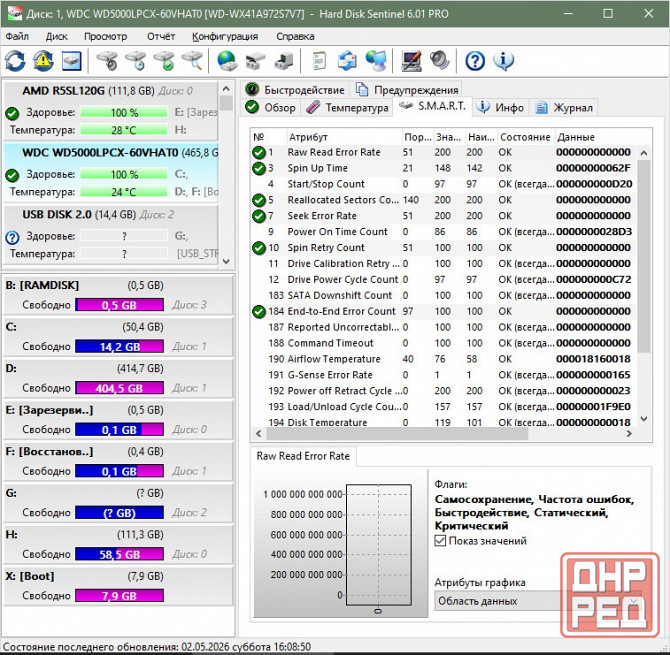Image resolution: width=670 pixels, height=655 pixels.
Task: Click the speaker sound toolbar icon
Action: [x=439, y=61]
